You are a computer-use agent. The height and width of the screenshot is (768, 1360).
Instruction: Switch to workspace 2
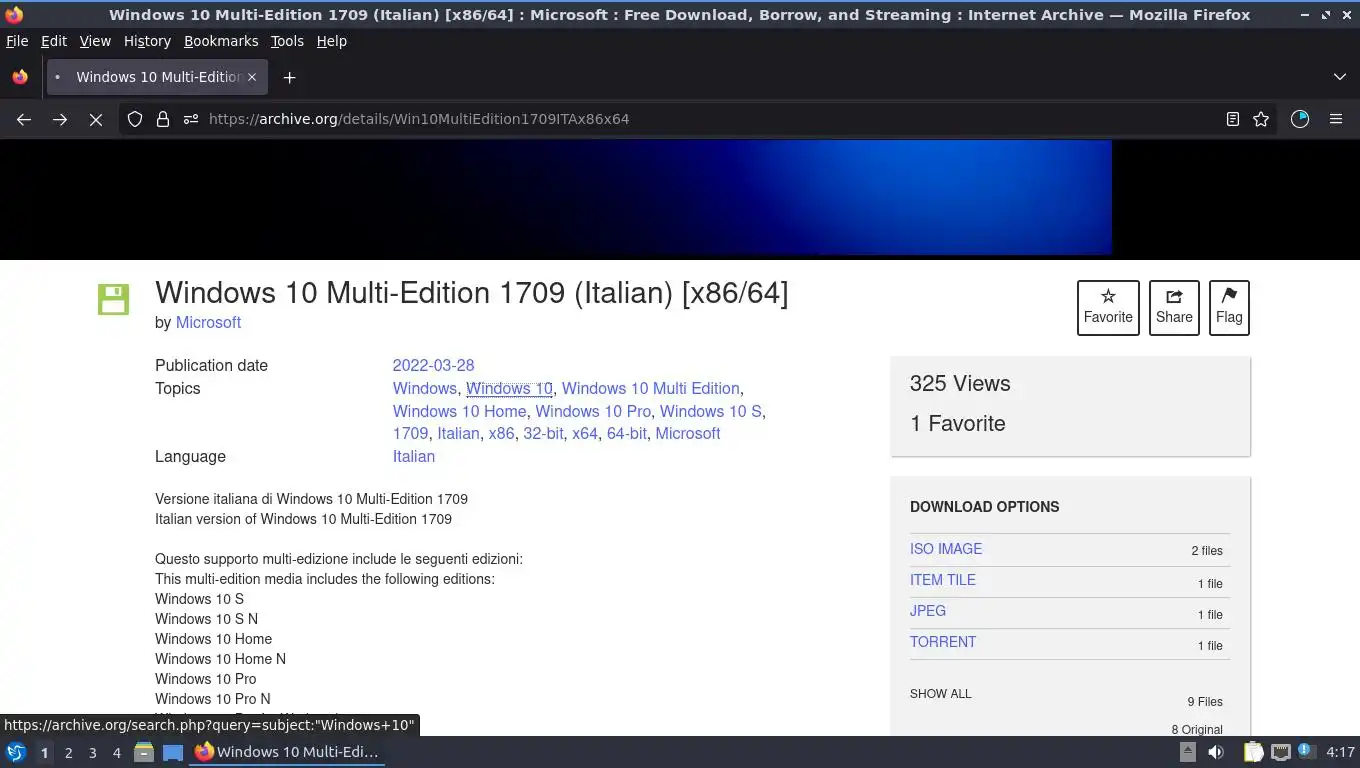tap(68, 752)
